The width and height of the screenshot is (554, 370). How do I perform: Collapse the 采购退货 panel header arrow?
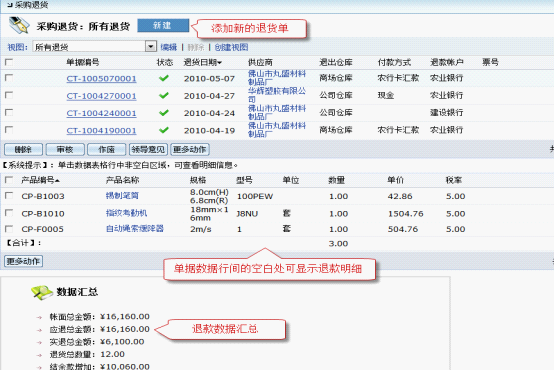point(10,5)
